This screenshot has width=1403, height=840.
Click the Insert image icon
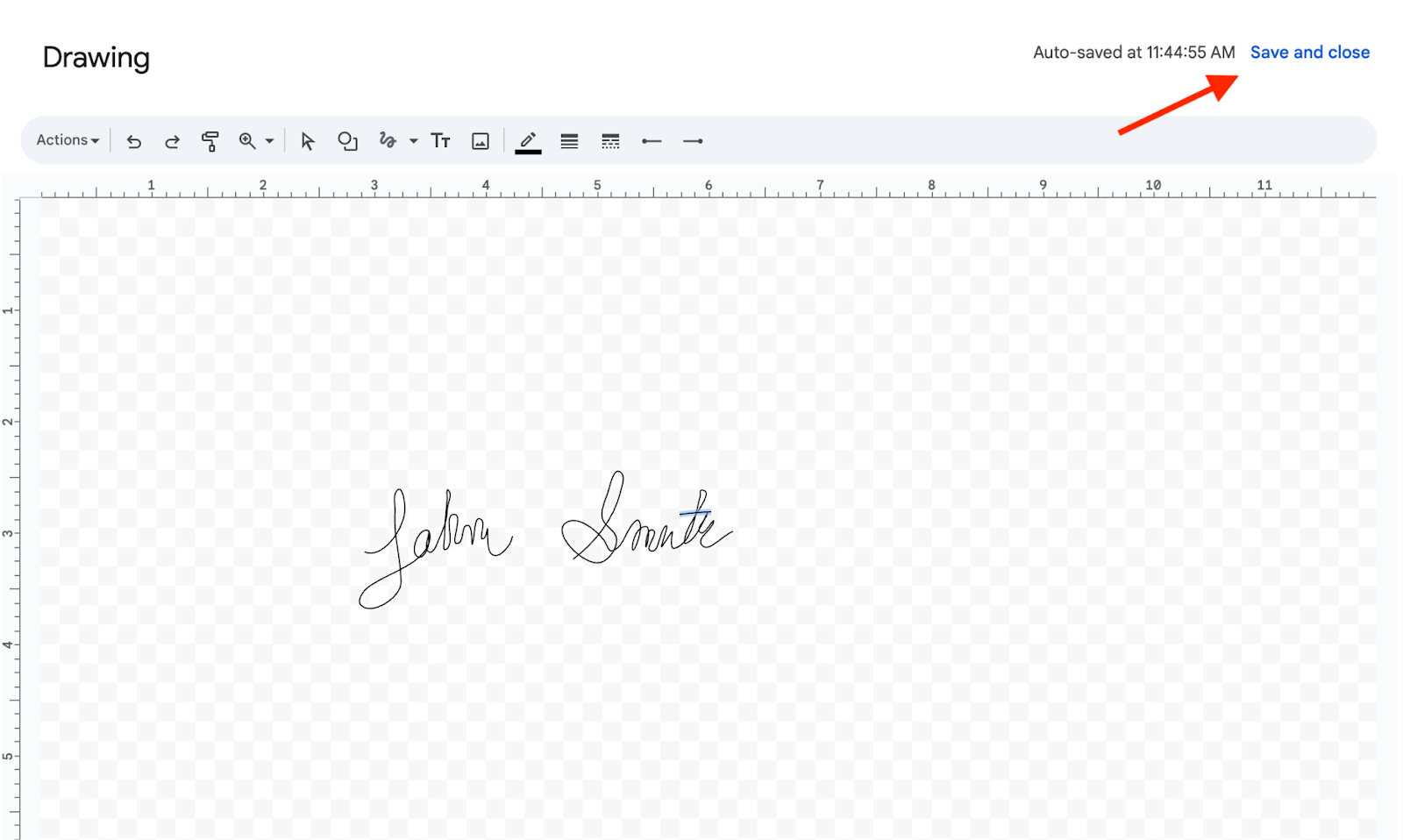481,141
